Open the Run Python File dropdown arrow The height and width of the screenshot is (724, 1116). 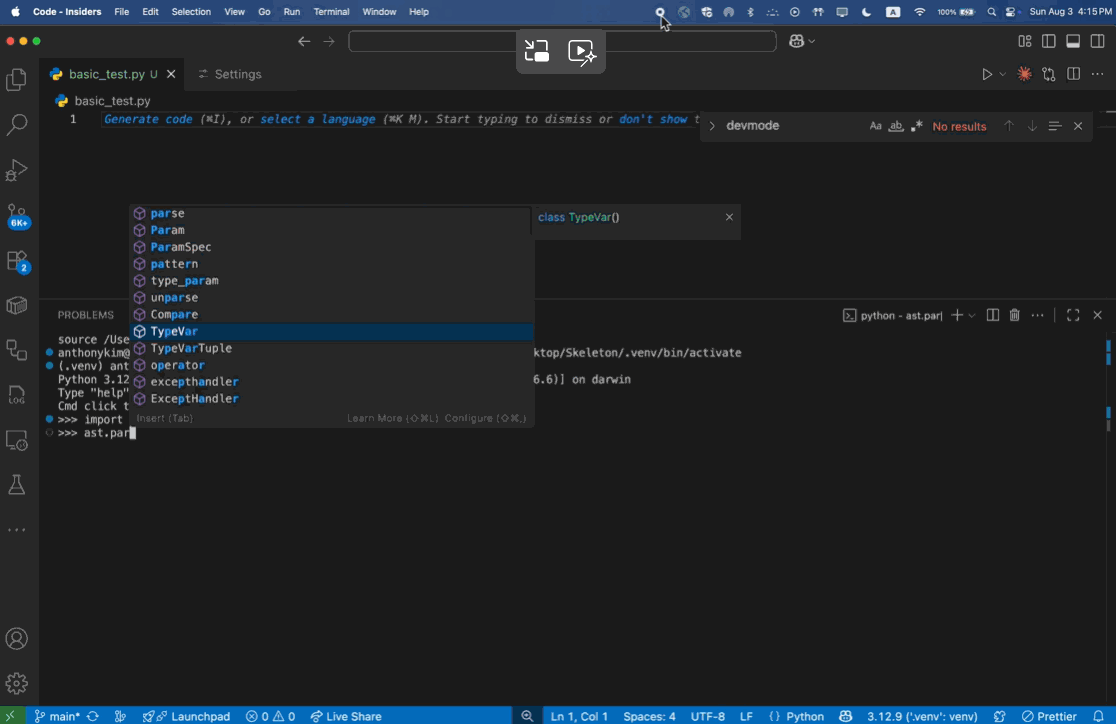1003,75
